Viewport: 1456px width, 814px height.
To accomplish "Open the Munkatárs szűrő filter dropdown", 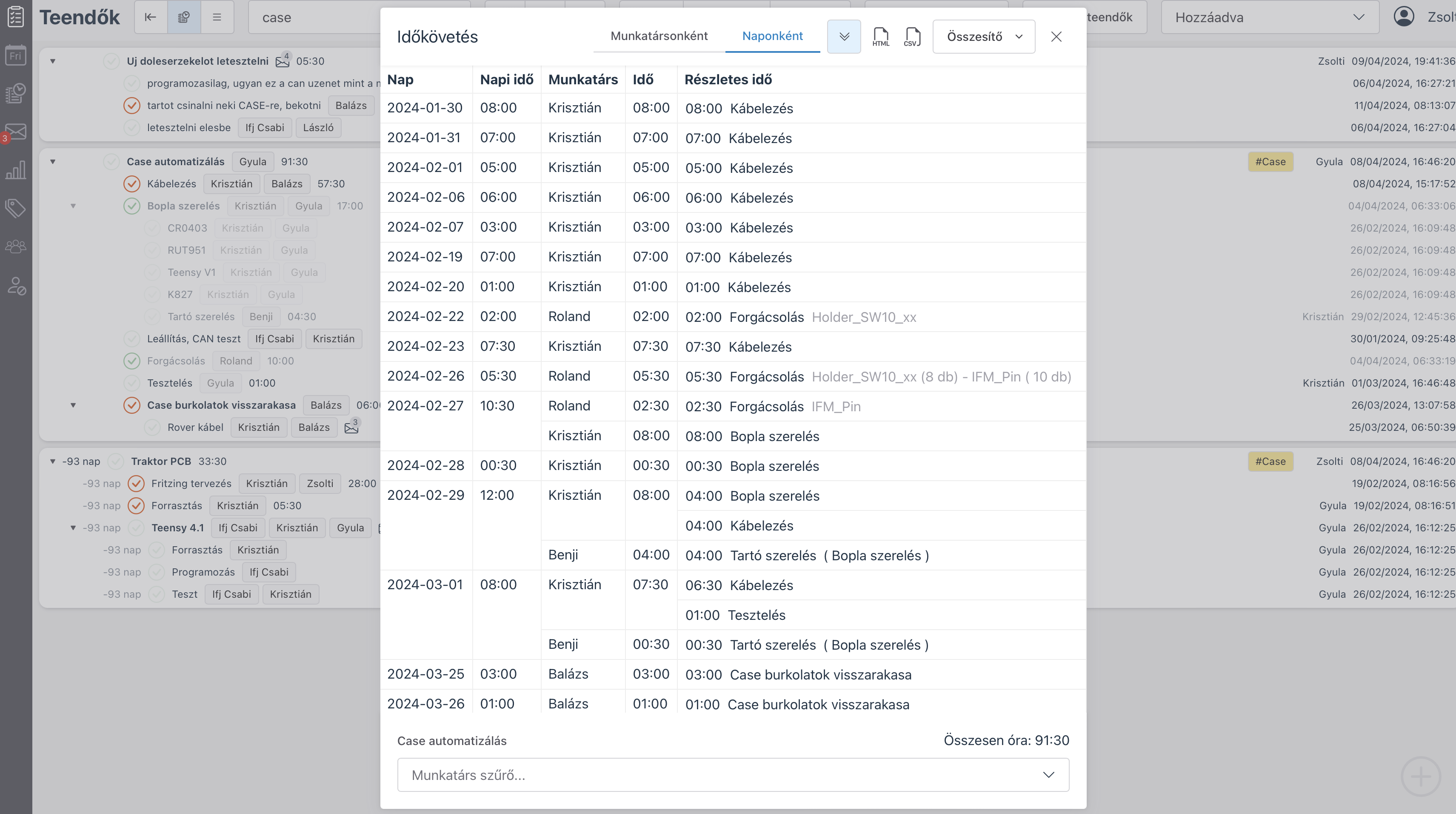I will (x=733, y=775).
